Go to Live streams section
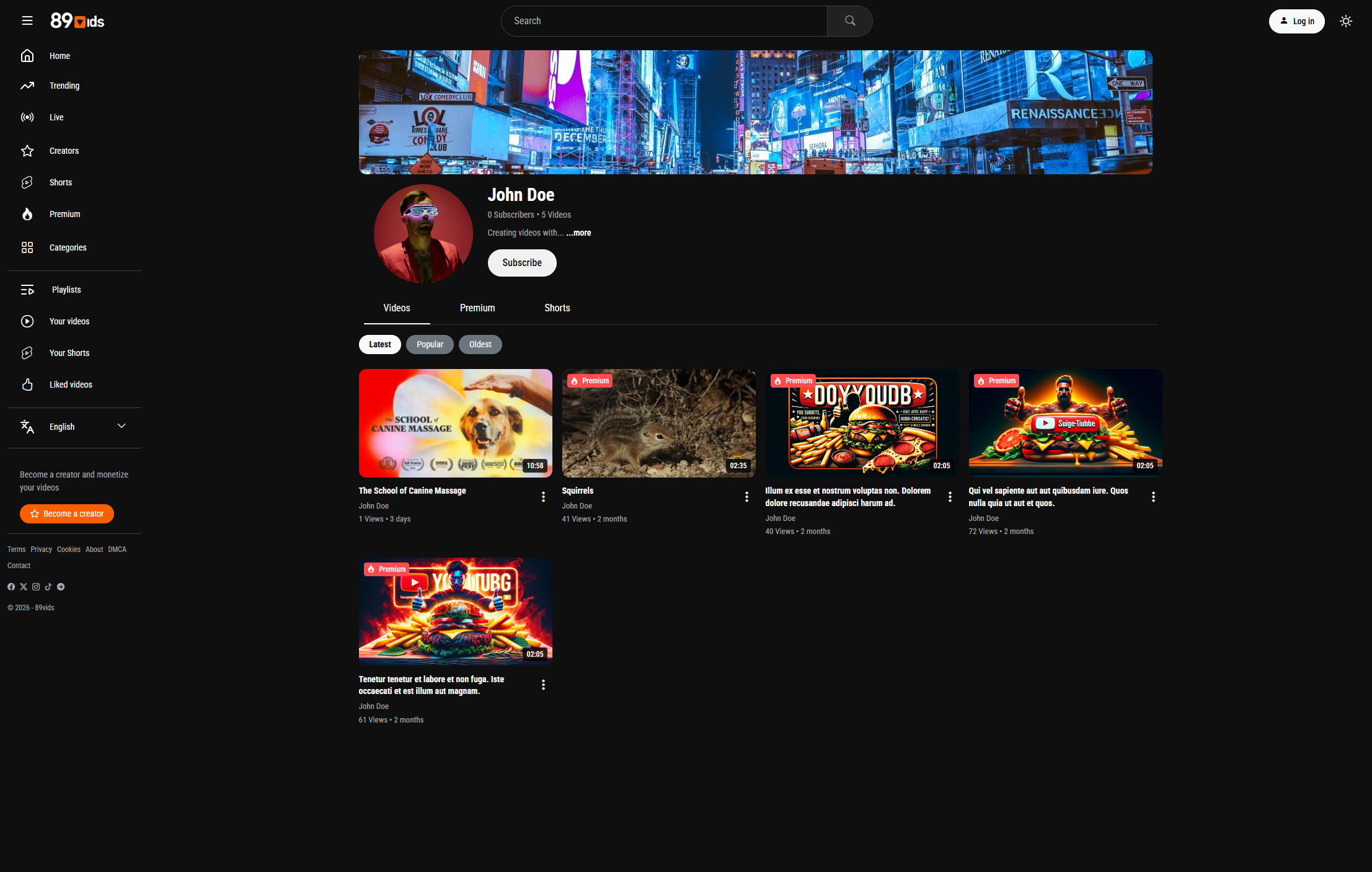Viewport: 1372px width, 872px height. (x=56, y=117)
